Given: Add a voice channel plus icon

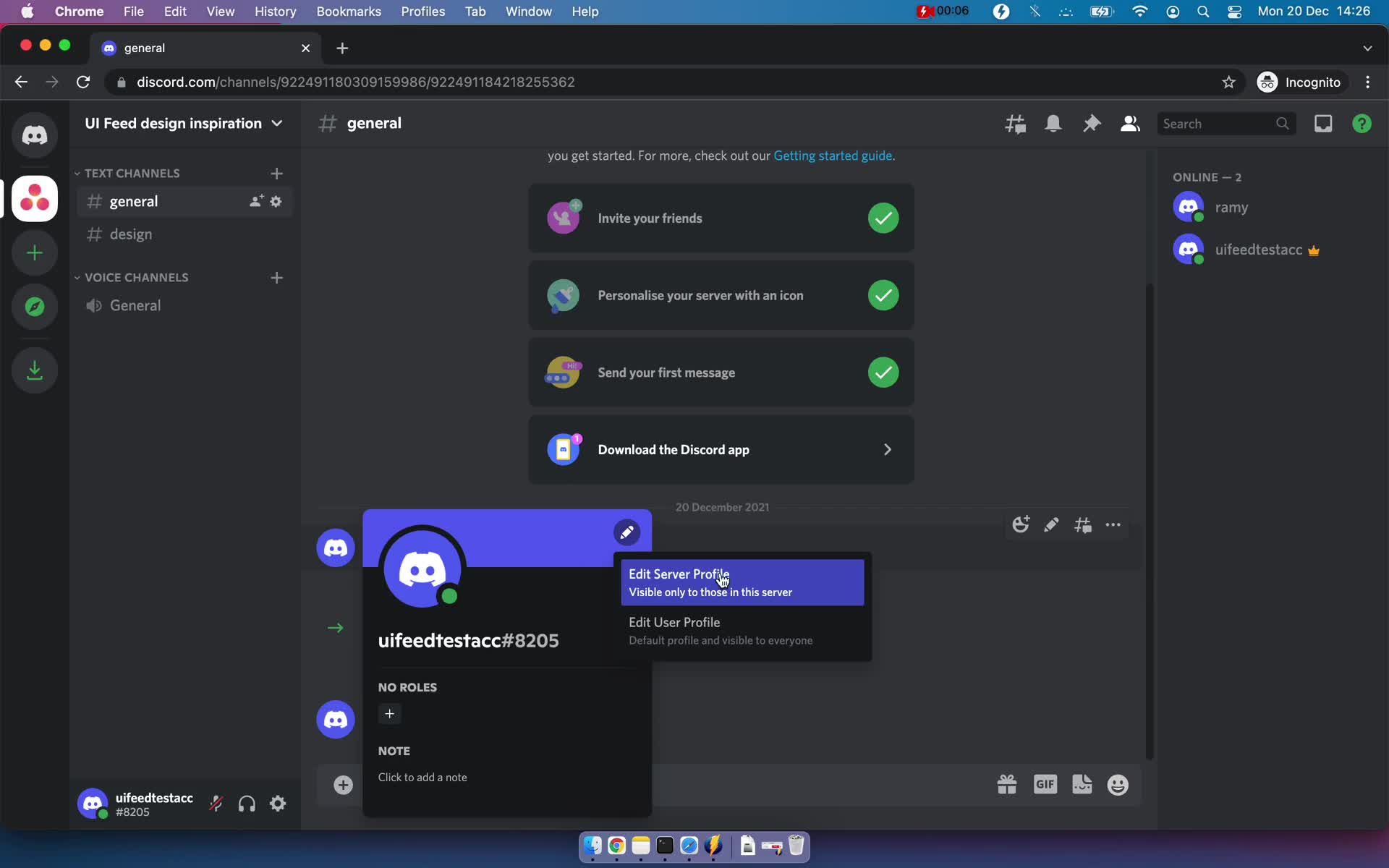Looking at the screenshot, I should [x=276, y=278].
